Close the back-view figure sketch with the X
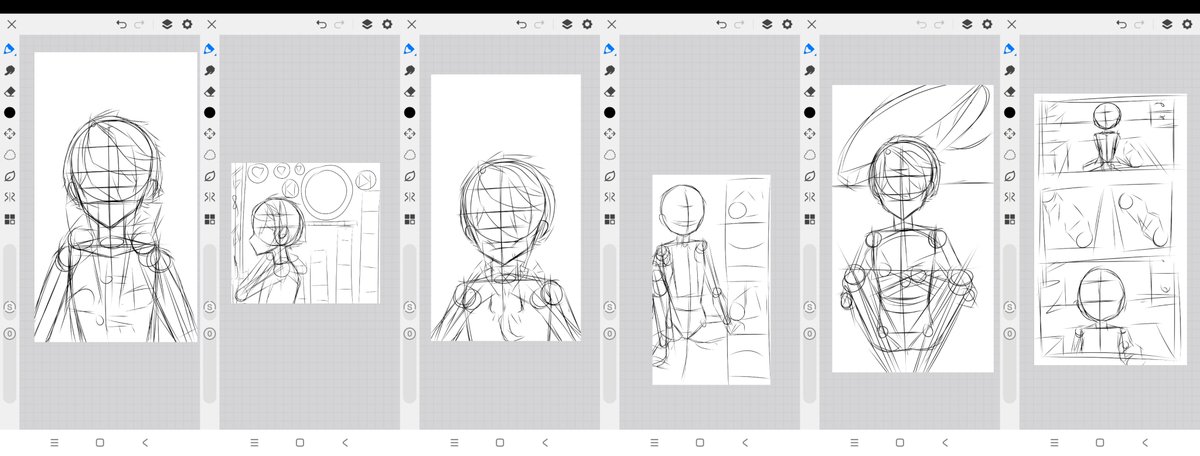 (610, 23)
